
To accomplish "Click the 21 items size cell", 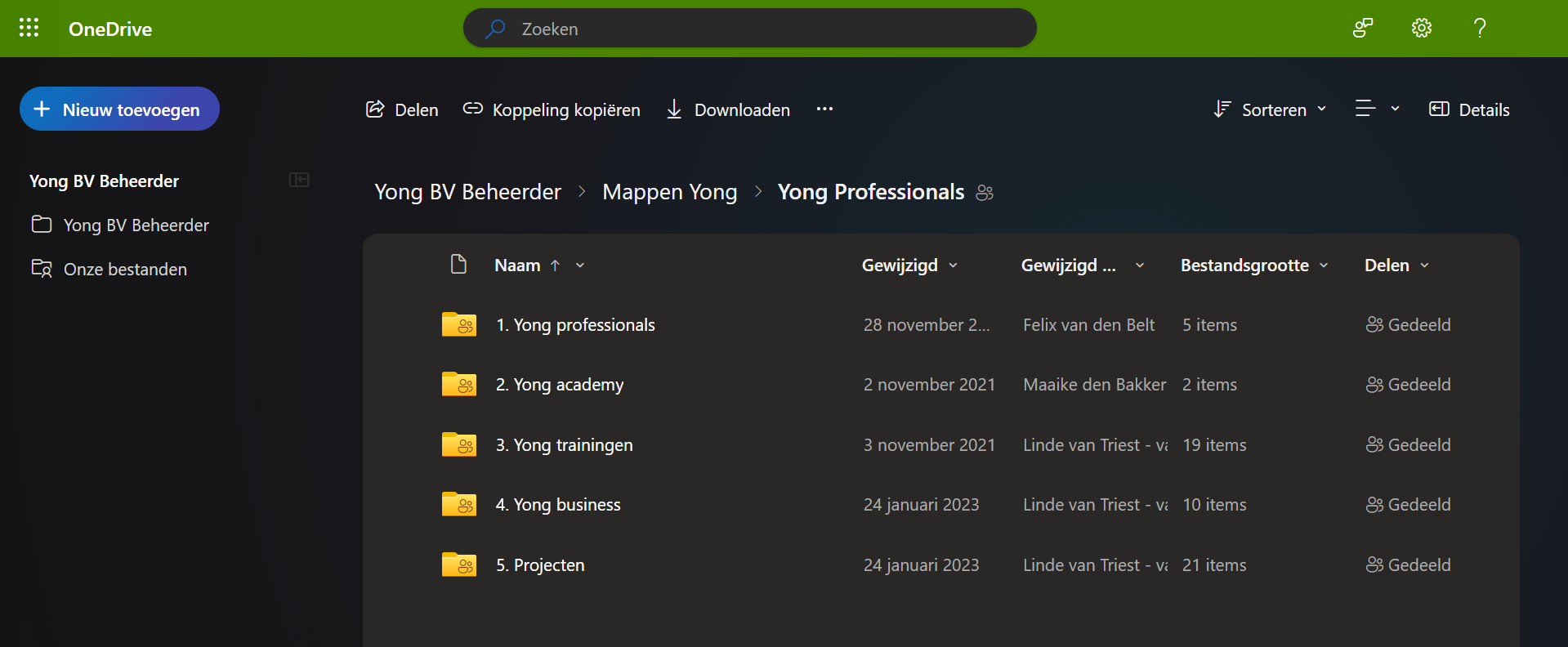I will 1214,565.
